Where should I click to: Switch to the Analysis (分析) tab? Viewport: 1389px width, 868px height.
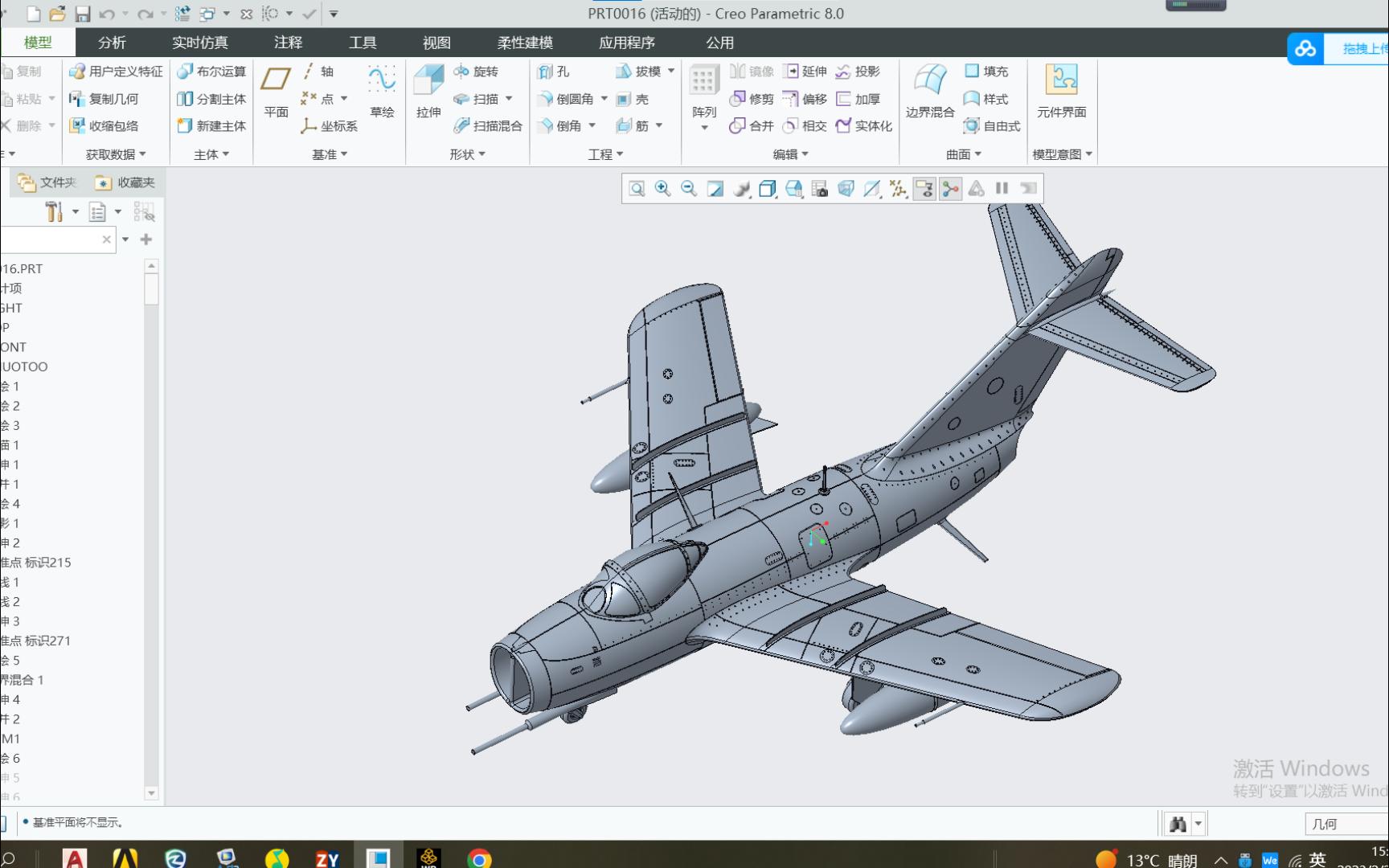[x=112, y=43]
